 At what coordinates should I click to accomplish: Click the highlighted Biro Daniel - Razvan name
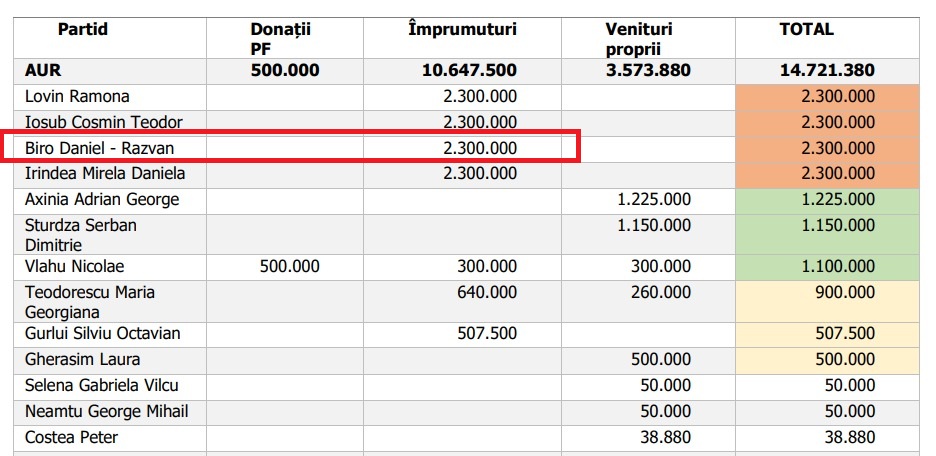(x=100, y=148)
